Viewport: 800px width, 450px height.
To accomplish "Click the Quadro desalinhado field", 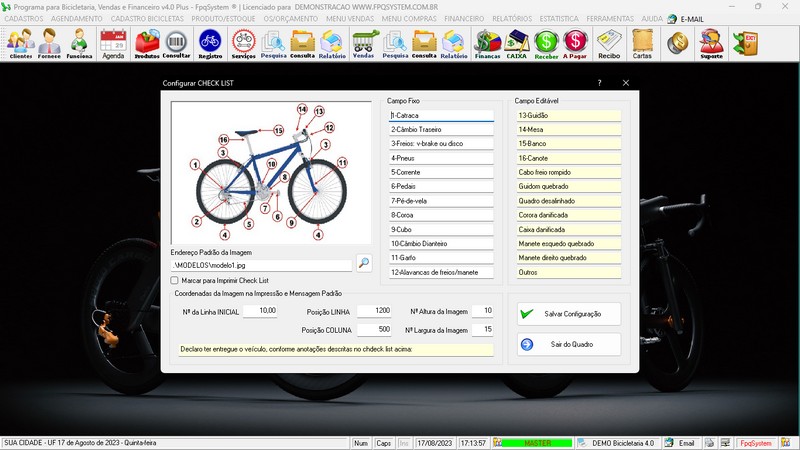I will pyautogui.click(x=569, y=201).
